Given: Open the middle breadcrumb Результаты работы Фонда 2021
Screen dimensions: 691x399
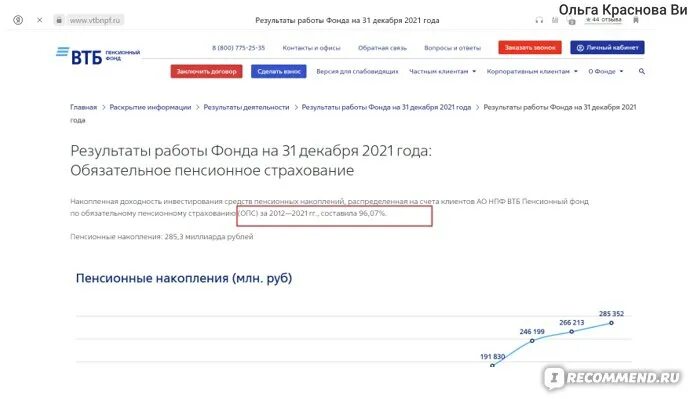Looking at the screenshot, I should coord(386,107).
